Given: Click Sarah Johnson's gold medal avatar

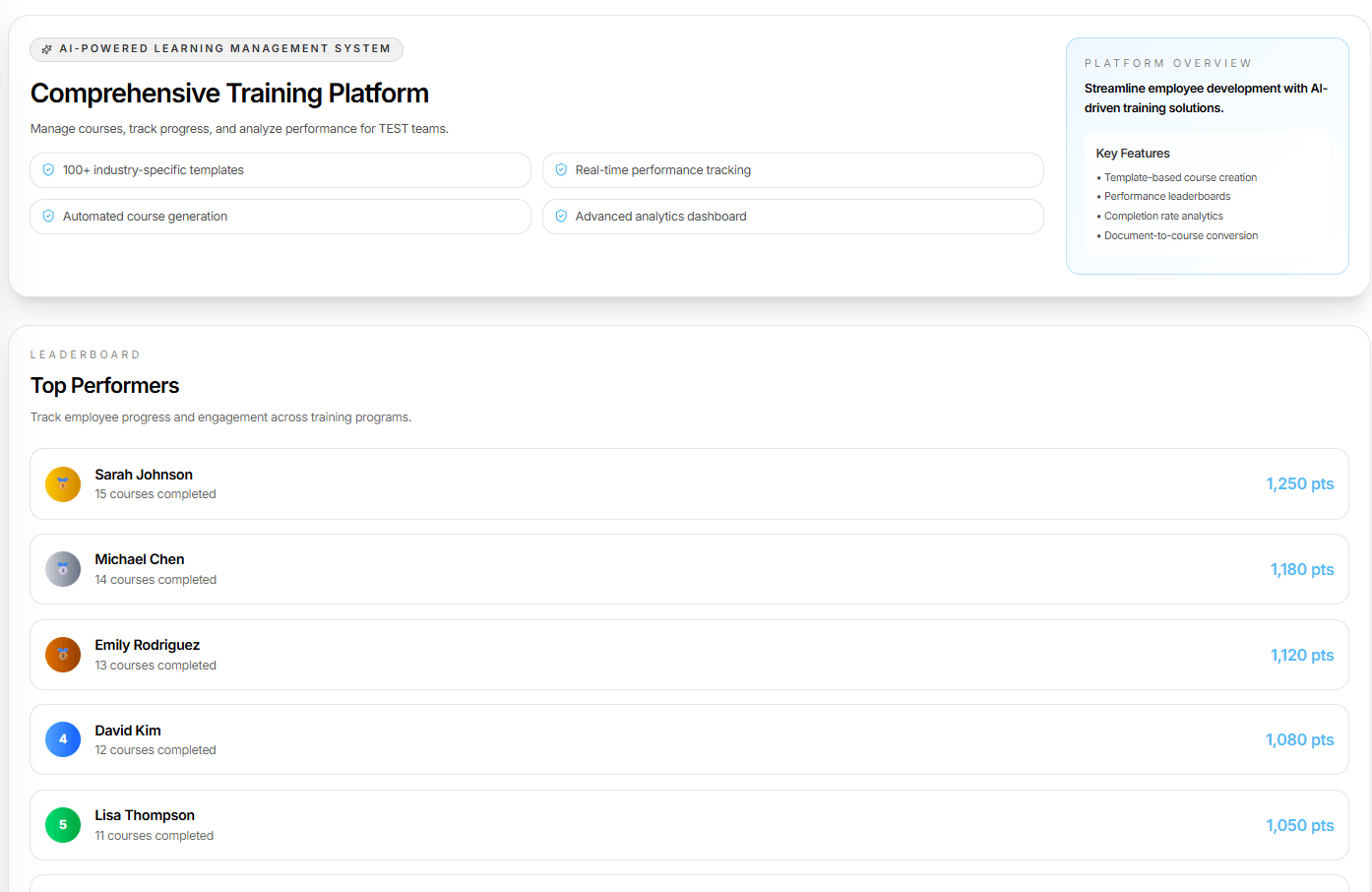Looking at the screenshot, I should point(63,484).
